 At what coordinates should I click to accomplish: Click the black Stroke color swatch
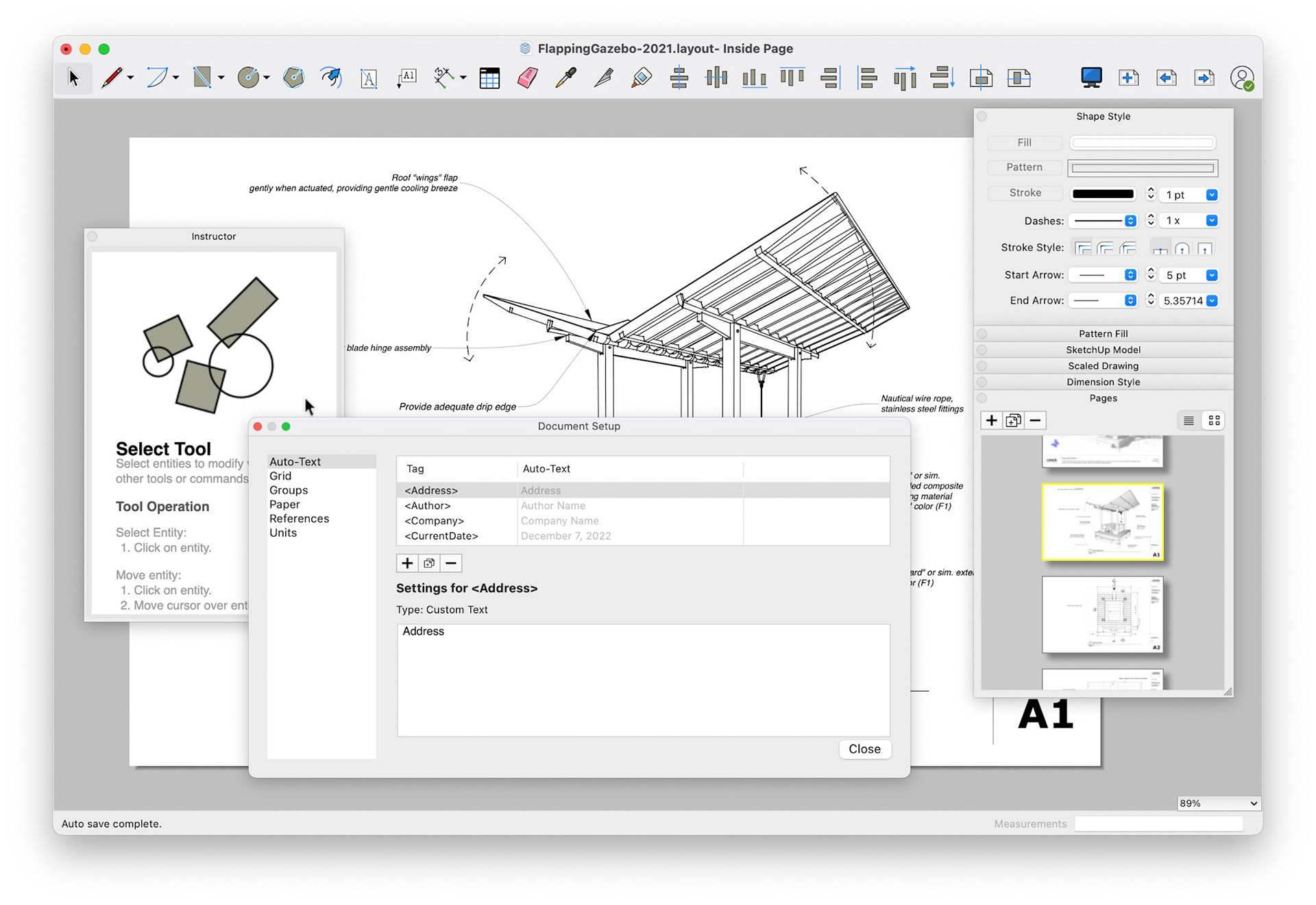click(1102, 194)
